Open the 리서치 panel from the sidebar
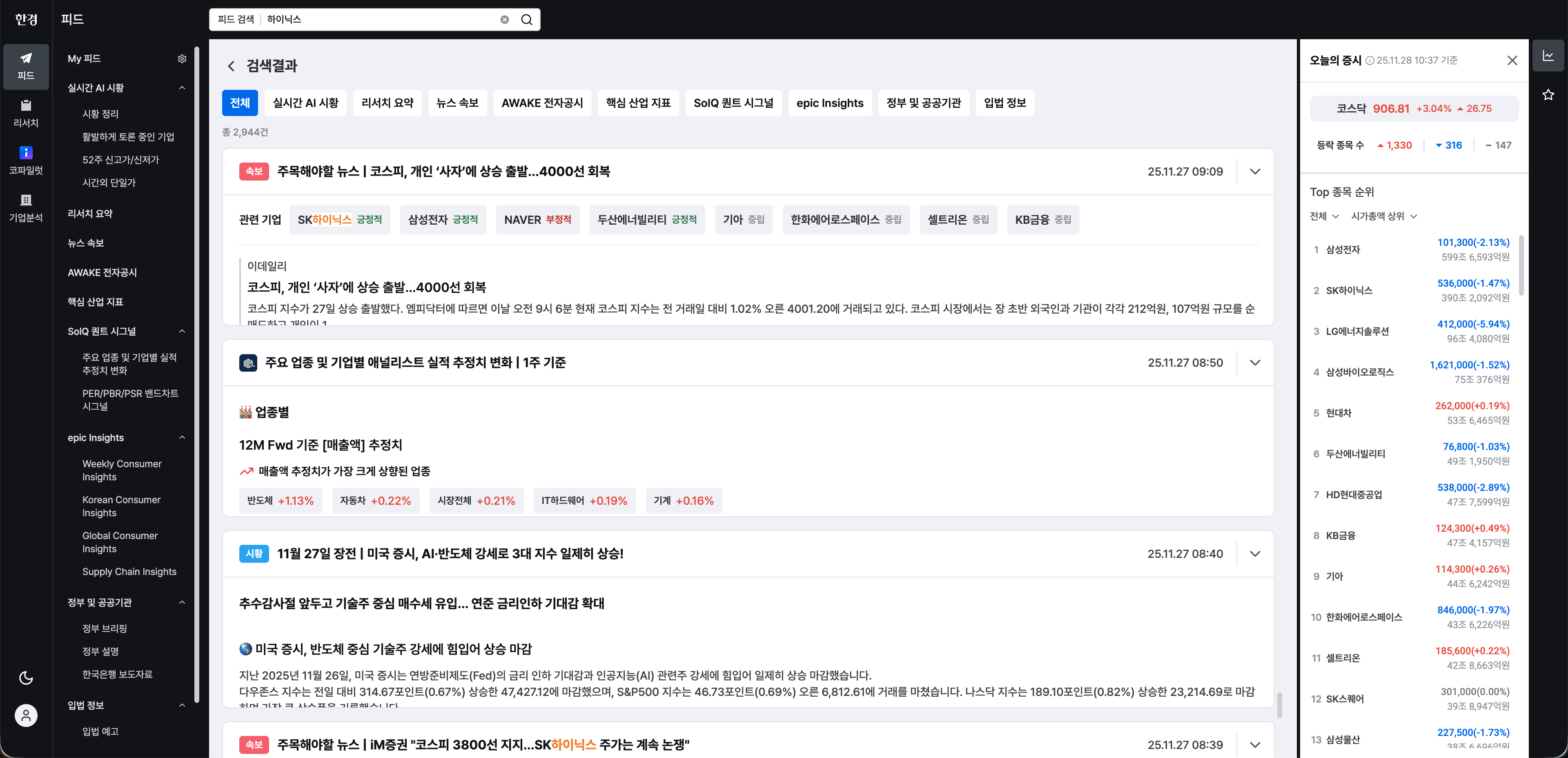1568x758 pixels. pyautogui.click(x=26, y=113)
